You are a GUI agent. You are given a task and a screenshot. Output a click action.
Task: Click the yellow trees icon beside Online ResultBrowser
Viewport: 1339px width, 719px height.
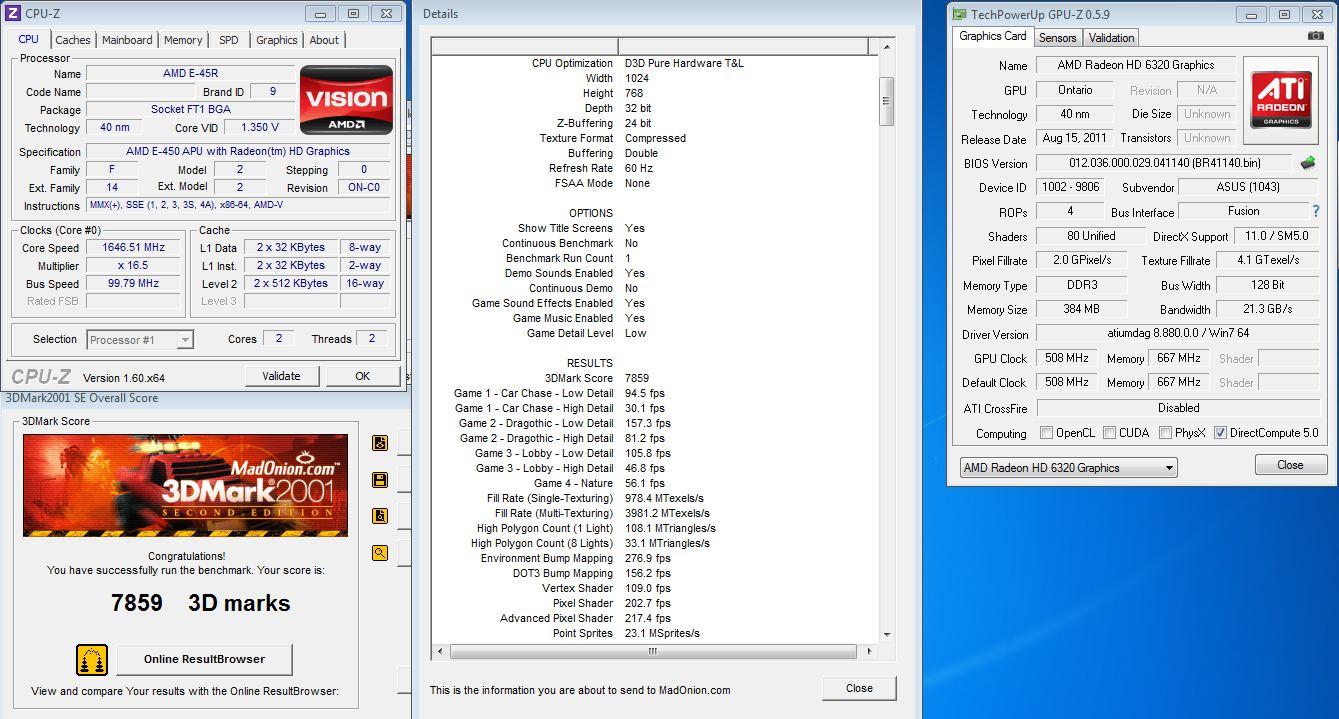coord(92,660)
